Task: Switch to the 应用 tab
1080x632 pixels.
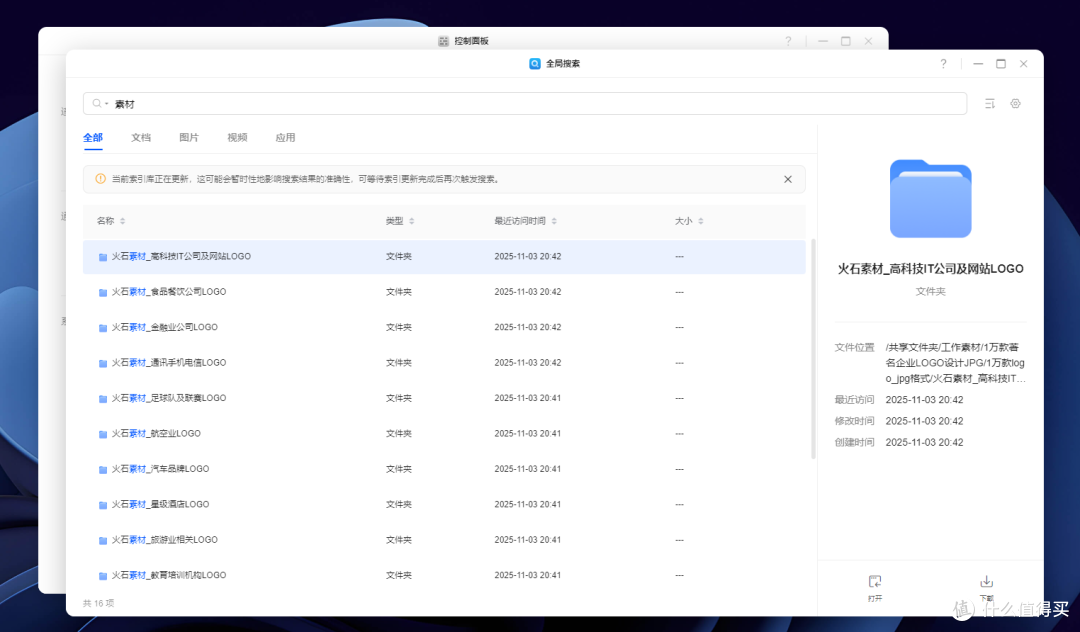Action: [x=285, y=138]
